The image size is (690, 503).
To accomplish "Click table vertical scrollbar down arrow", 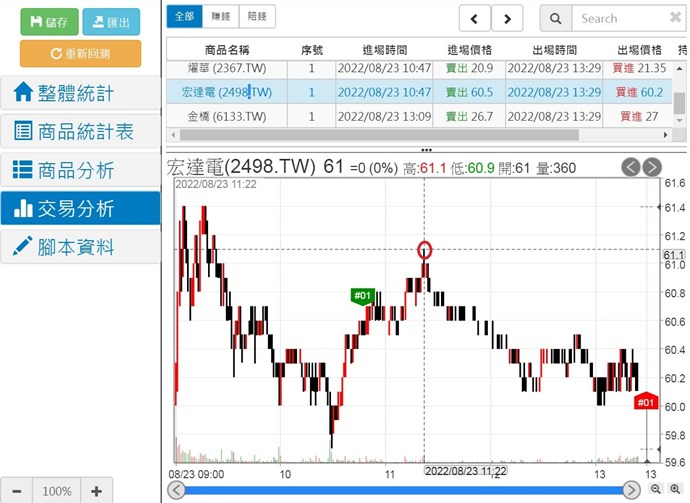I will coord(679,120).
